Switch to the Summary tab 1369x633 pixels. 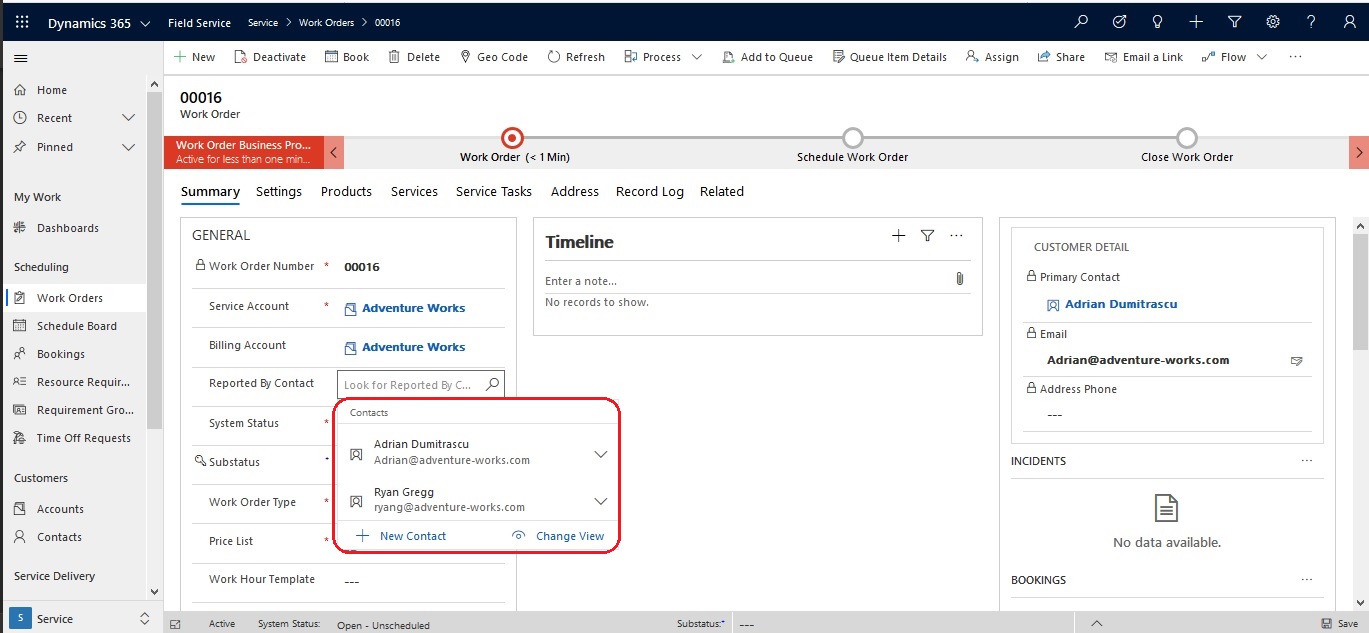pyautogui.click(x=210, y=192)
